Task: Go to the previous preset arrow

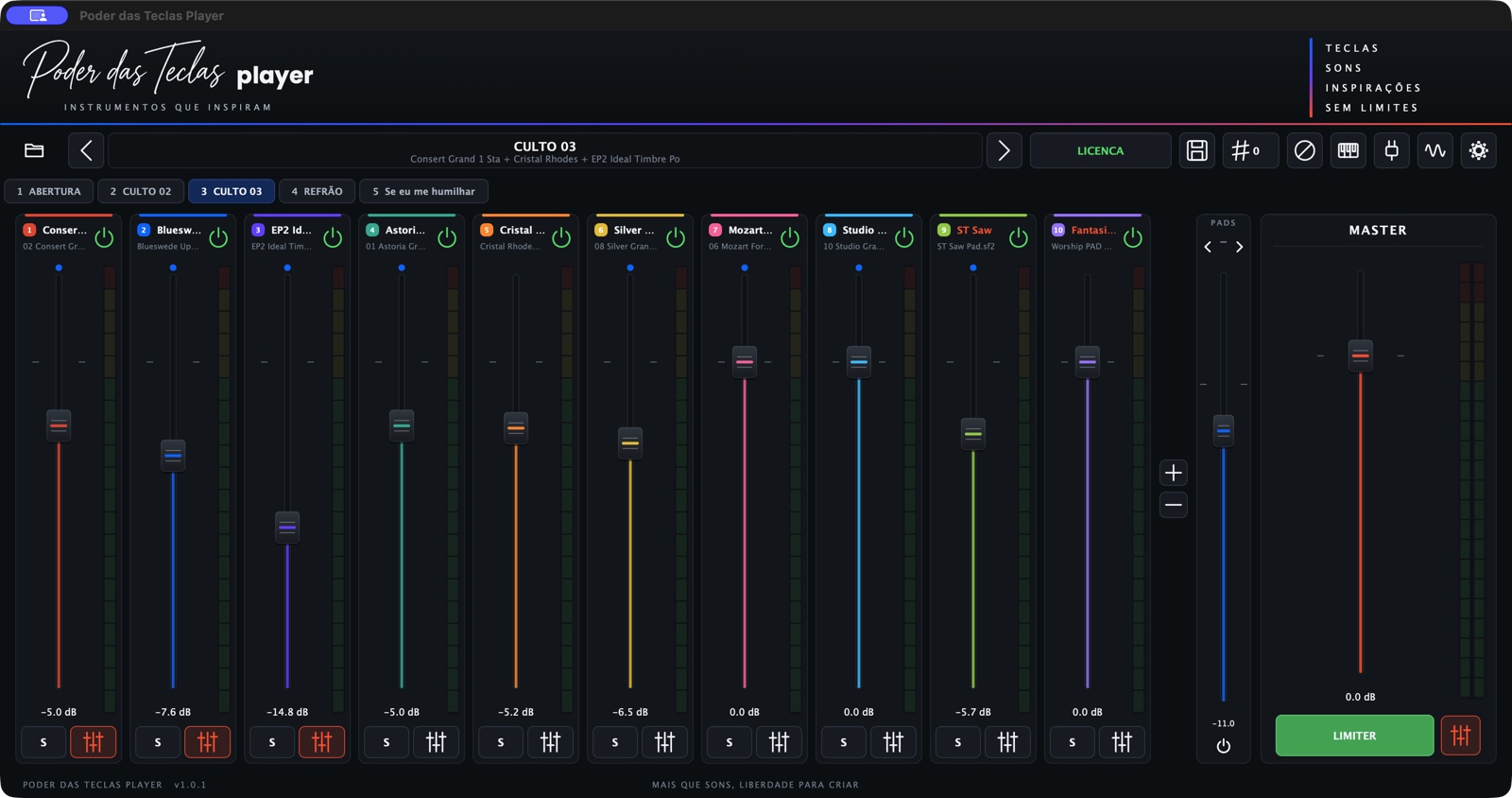Action: pos(86,150)
